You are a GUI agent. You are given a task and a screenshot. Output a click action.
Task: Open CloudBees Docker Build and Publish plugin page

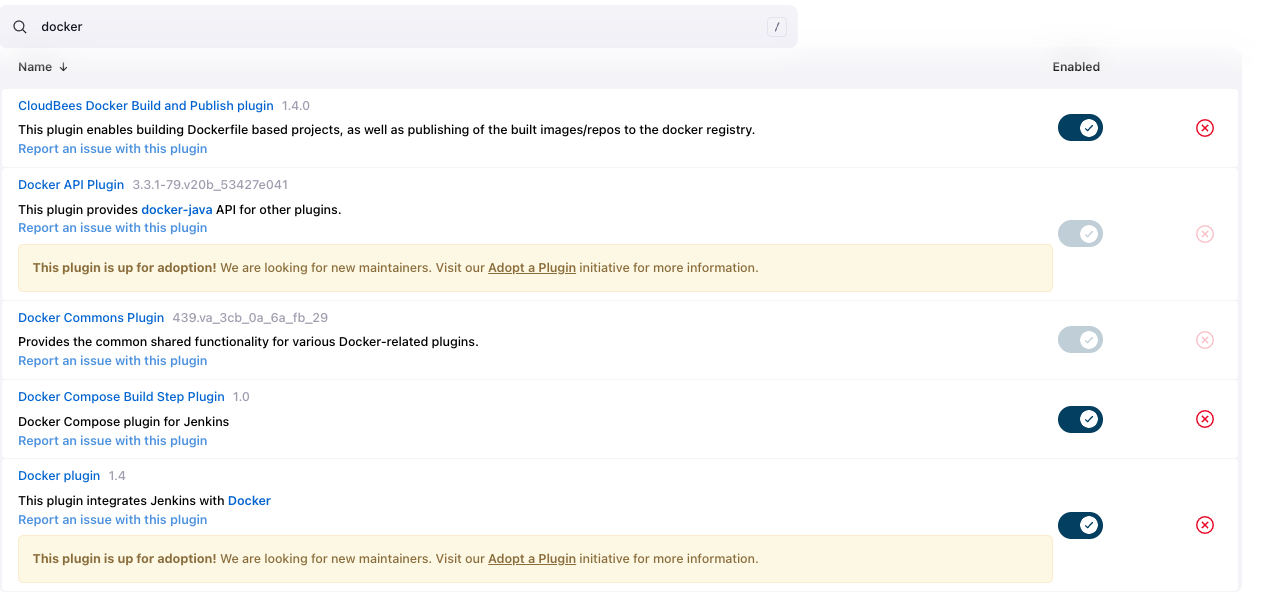(x=146, y=106)
